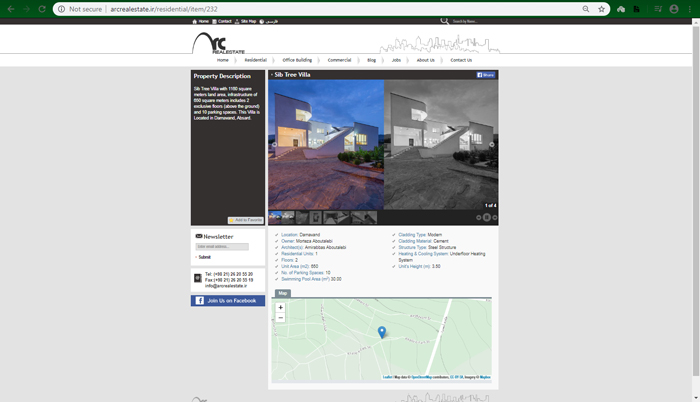View site info via the Not secure icon
Image resolution: width=700 pixels, height=402 pixels.
point(61,9)
